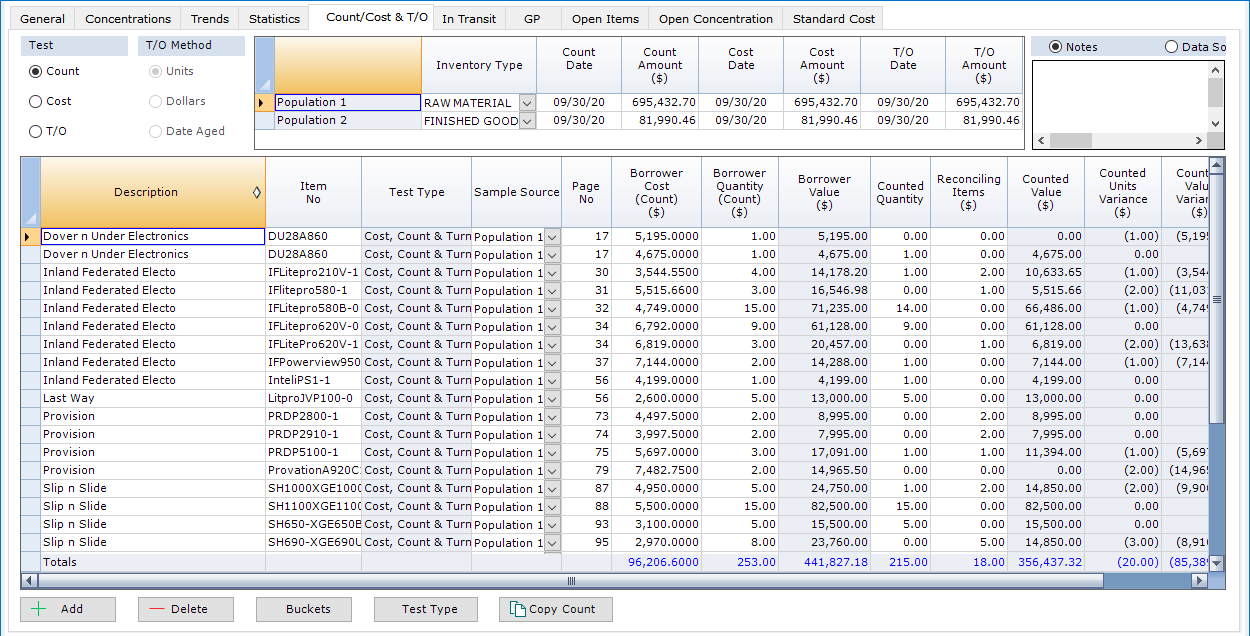
Task: Open Sample Source dropdown on first Dover row
Action: [551, 236]
